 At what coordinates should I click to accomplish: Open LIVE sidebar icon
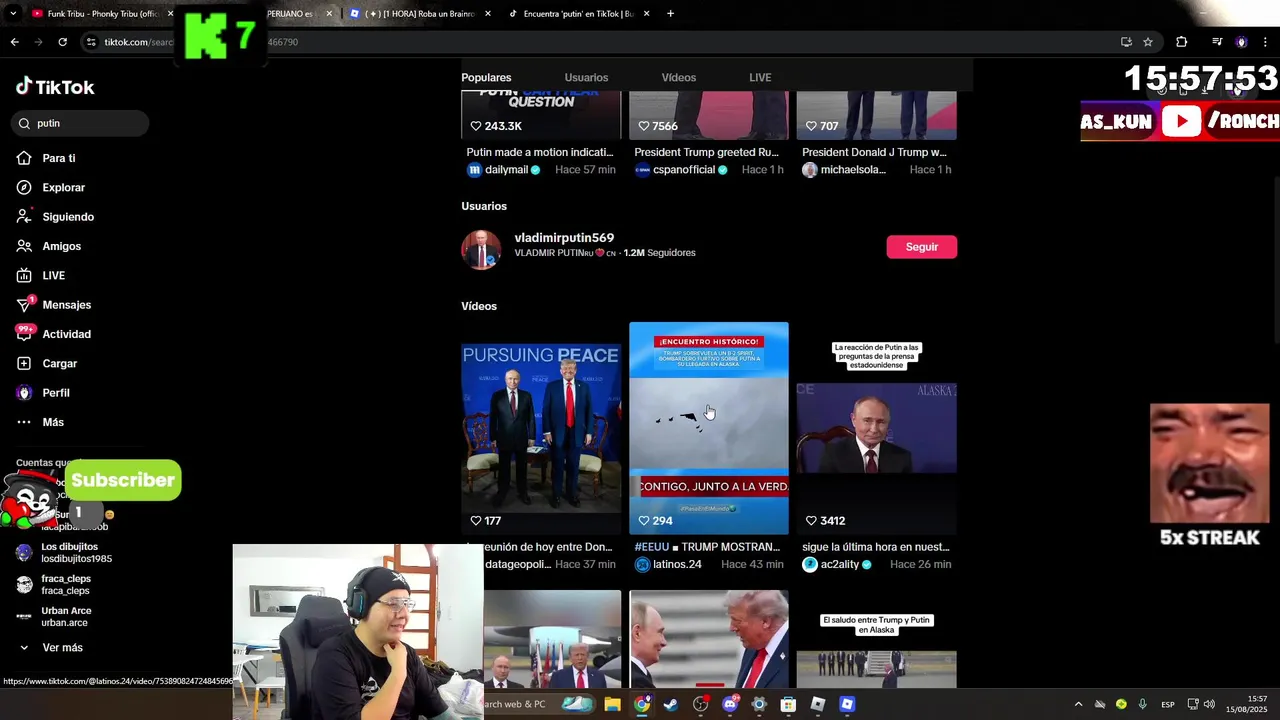(x=24, y=275)
